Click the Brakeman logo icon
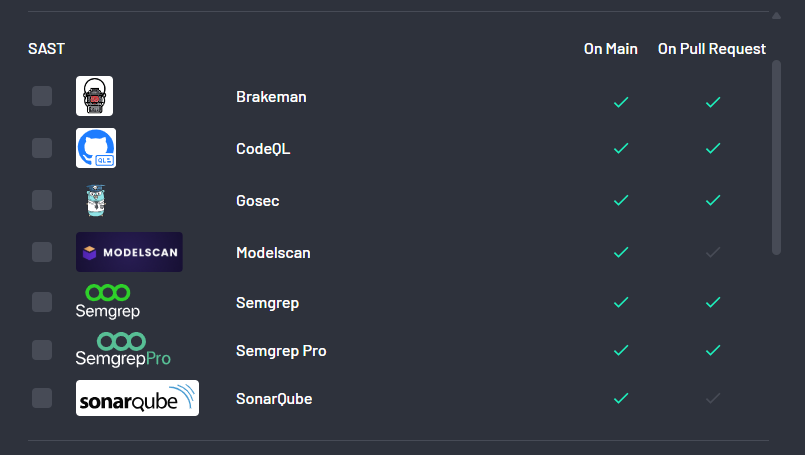 pos(94,96)
